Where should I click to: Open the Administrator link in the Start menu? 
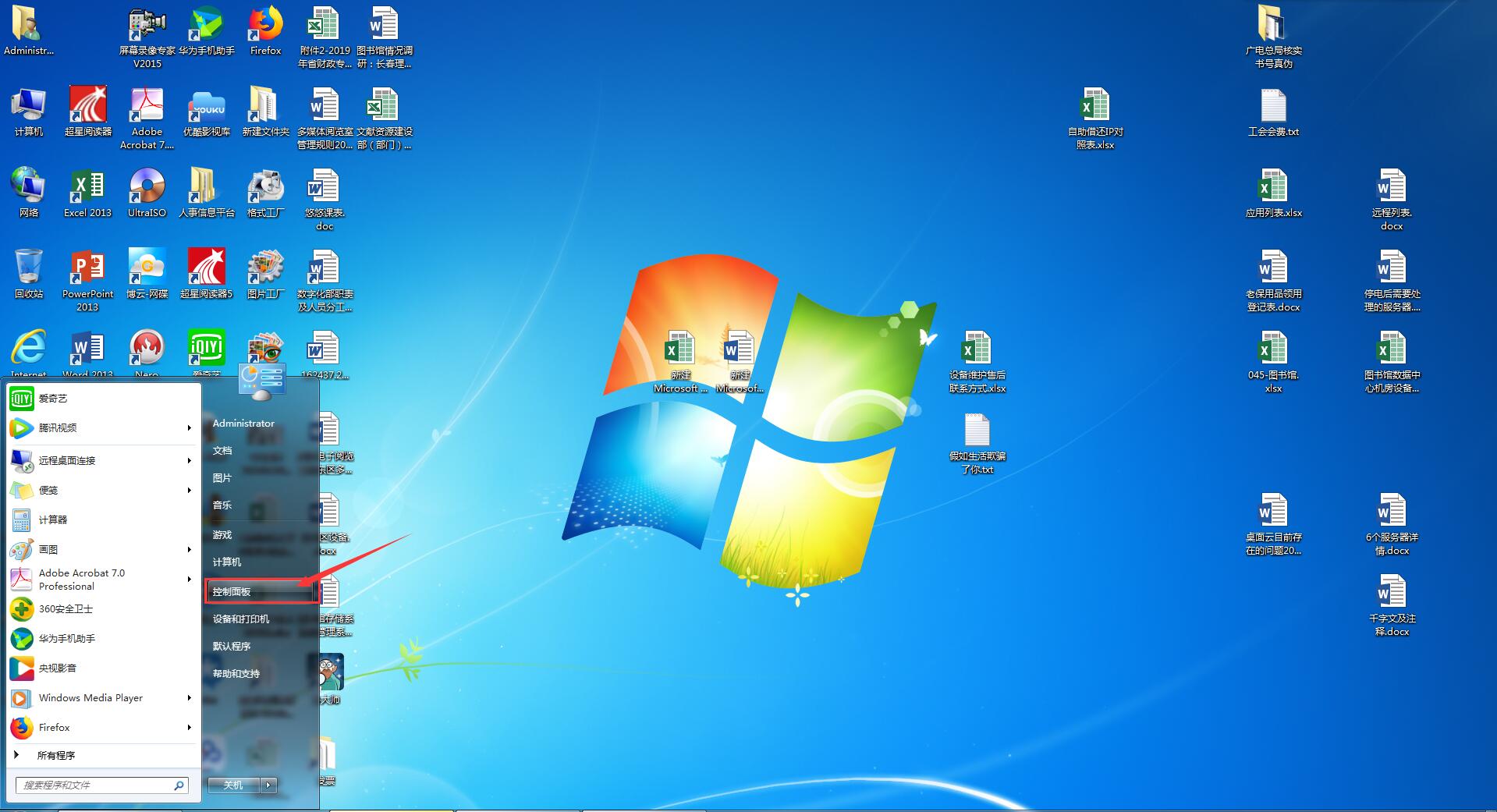(x=261, y=424)
